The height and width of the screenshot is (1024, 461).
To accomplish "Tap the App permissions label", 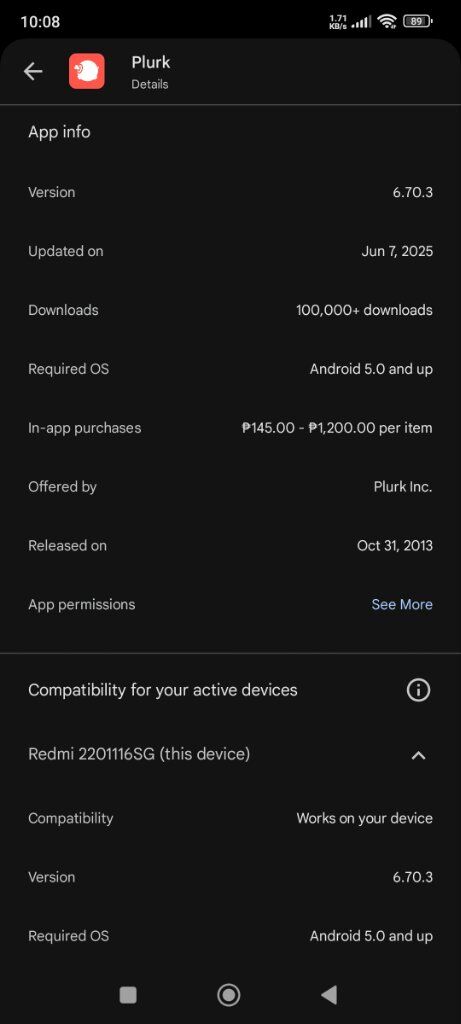I will tap(82, 604).
